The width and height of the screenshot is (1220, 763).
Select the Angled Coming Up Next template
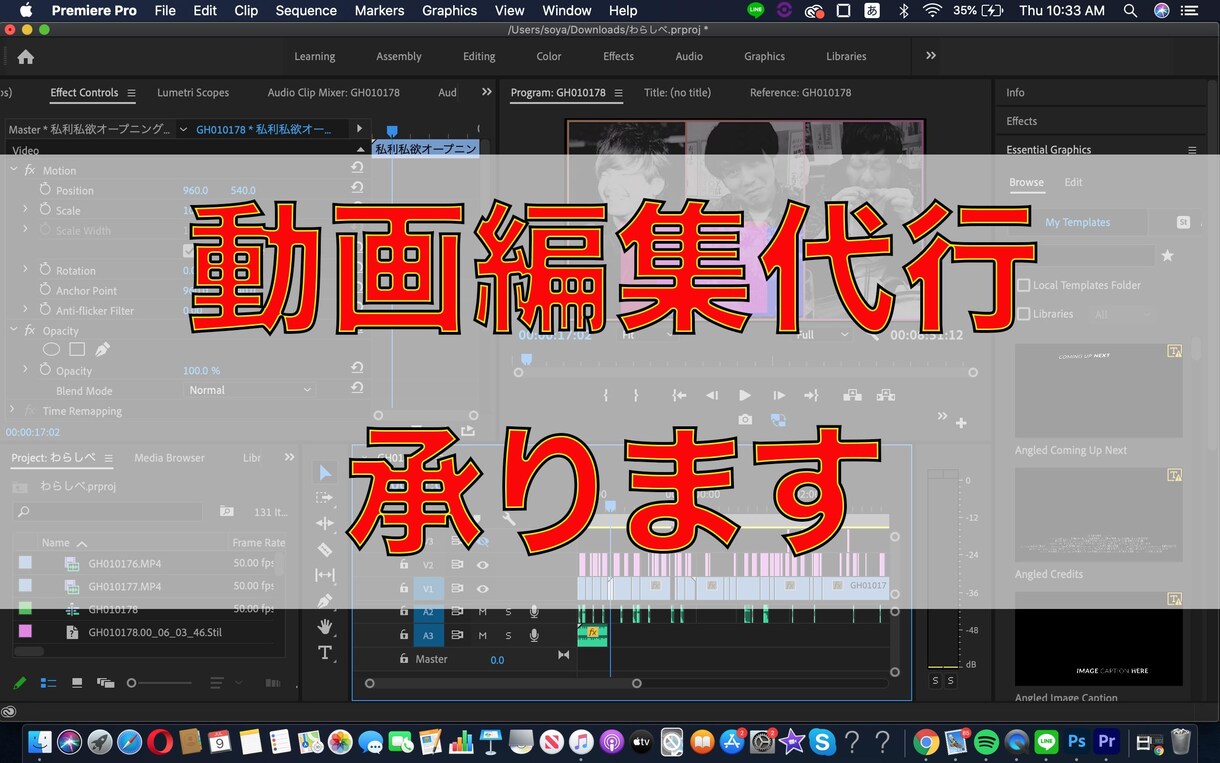[1098, 391]
